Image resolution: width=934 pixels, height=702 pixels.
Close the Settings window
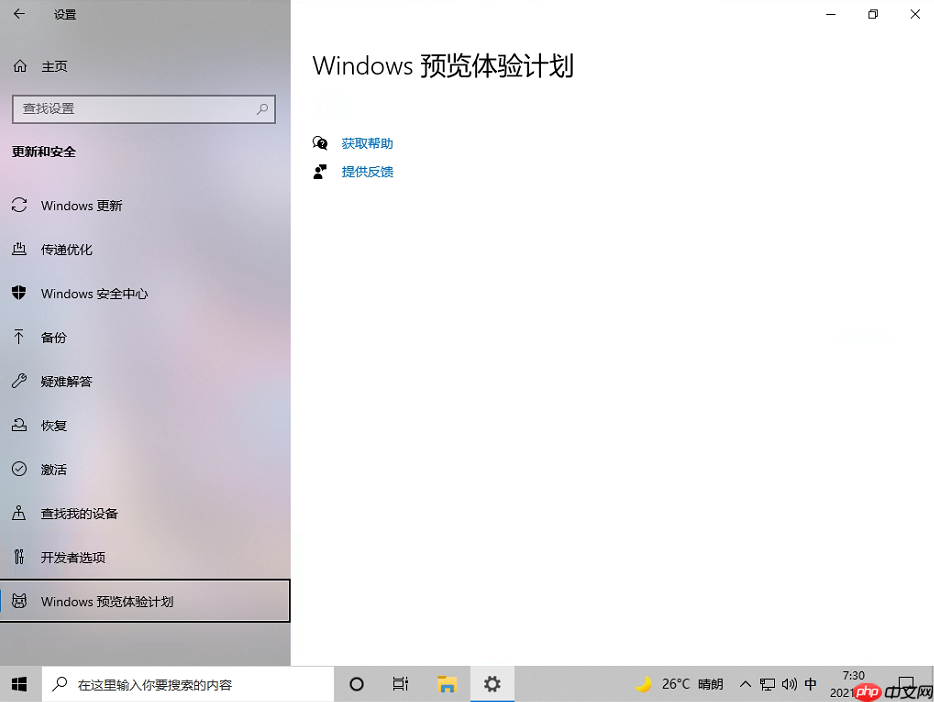(x=915, y=14)
